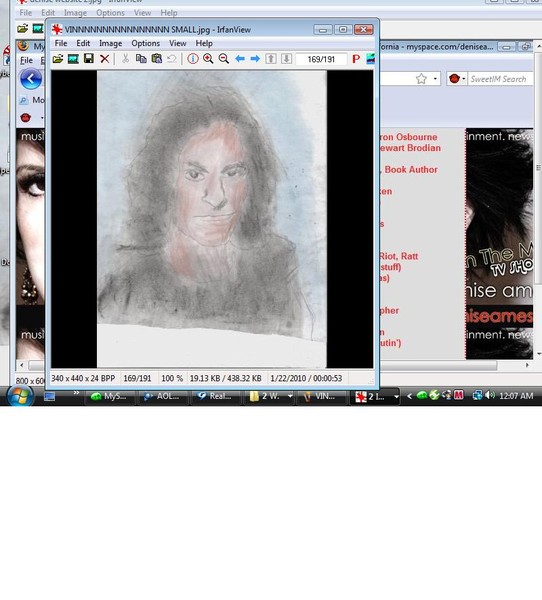This screenshot has width=542, height=600.
Task: Click volume speaker icon in system tray
Action: [490, 395]
